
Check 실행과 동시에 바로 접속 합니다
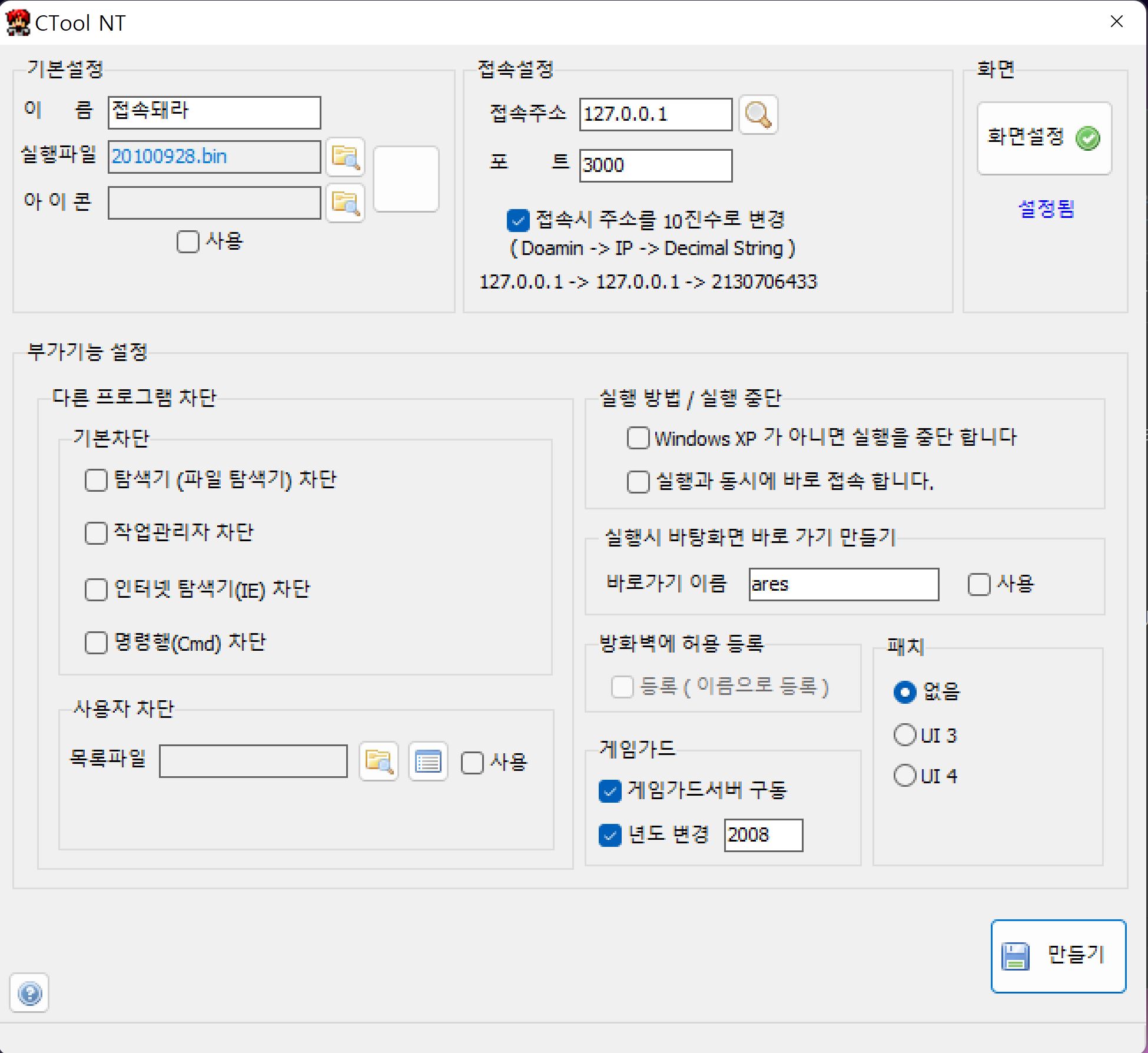pos(638,482)
